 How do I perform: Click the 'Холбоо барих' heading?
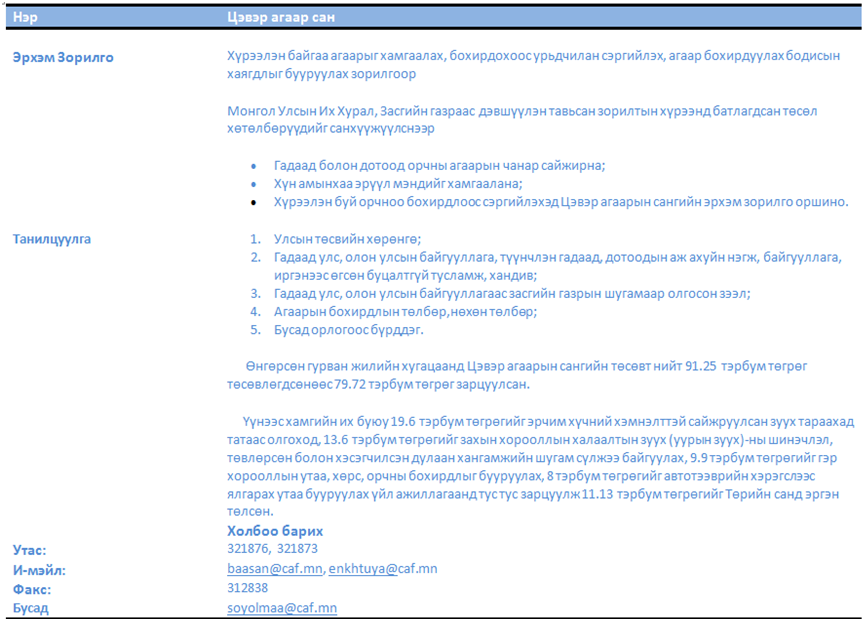(x=275, y=531)
